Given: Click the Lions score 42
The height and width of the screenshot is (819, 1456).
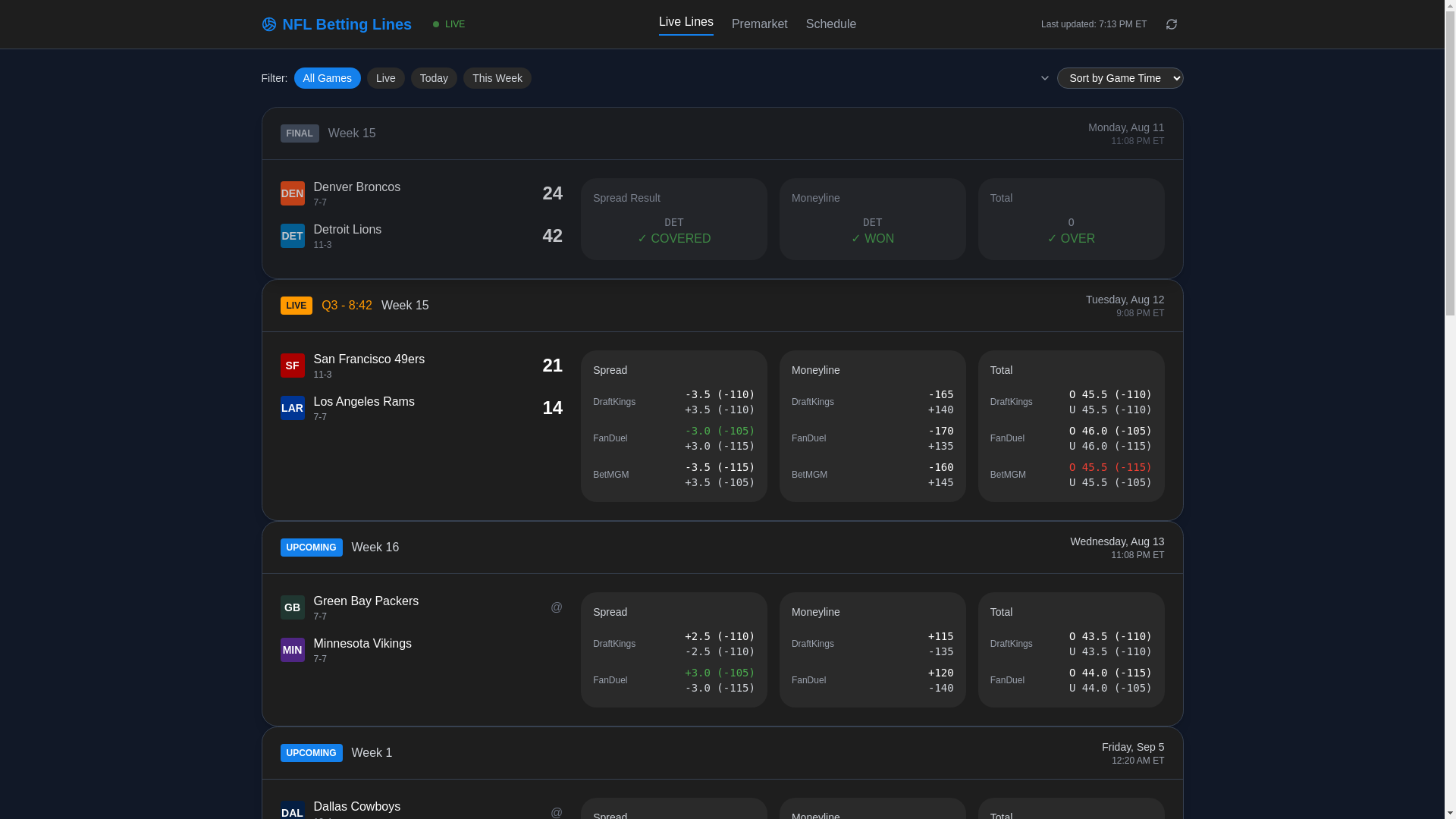Looking at the screenshot, I should point(552,236).
